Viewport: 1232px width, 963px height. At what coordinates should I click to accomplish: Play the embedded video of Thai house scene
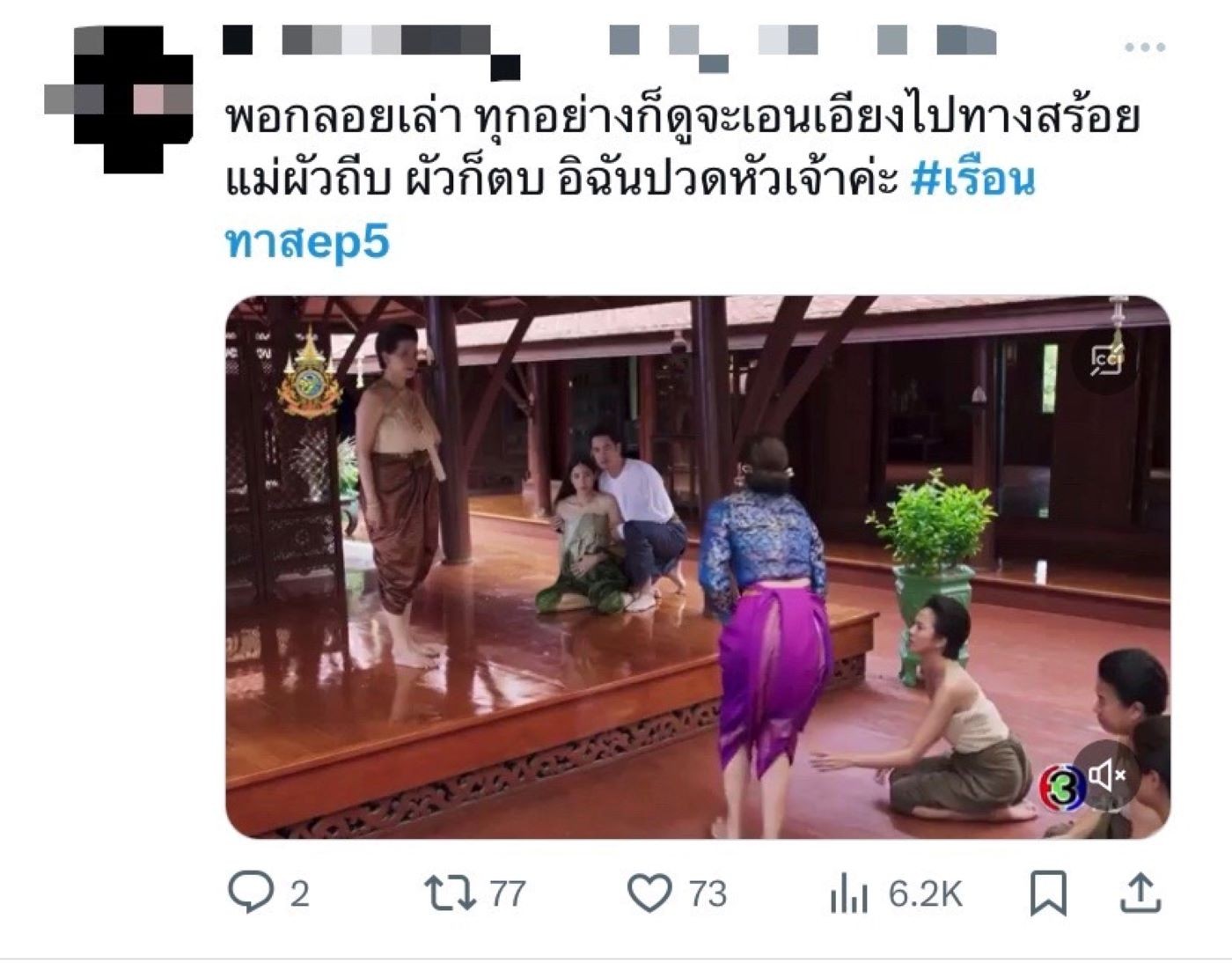coord(698,567)
